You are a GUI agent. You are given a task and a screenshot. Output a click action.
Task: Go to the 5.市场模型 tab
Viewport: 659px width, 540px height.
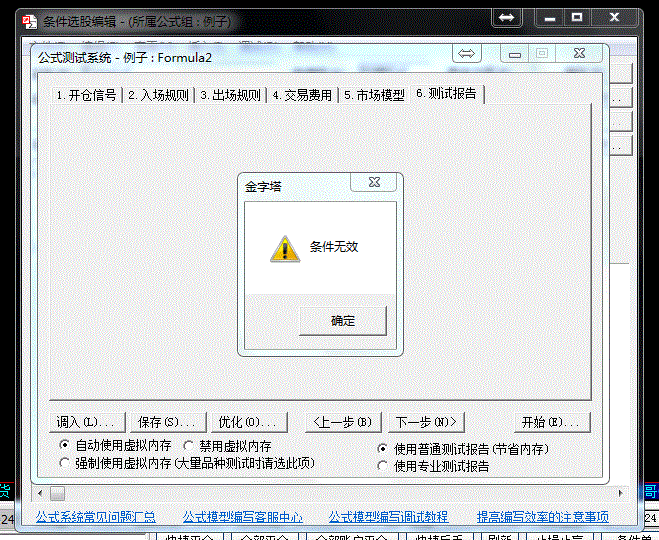pos(374,96)
